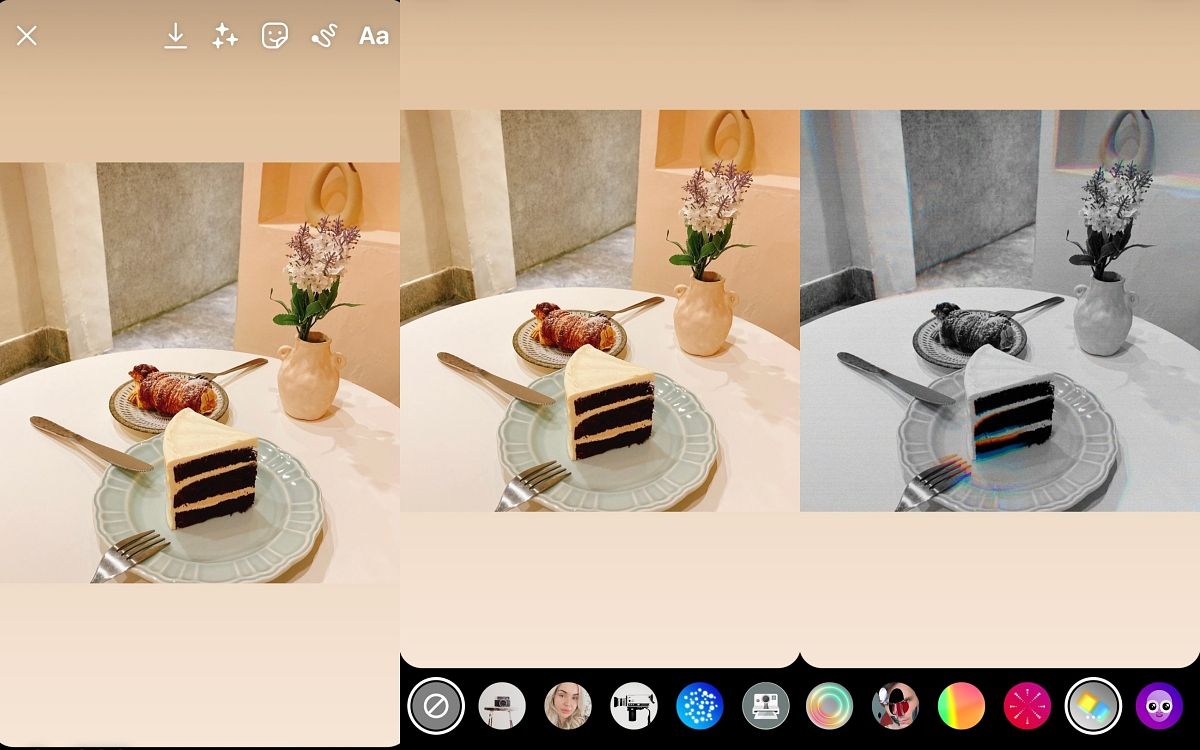The width and height of the screenshot is (1200, 750).
Task: Close the story editor with X
Action: point(27,36)
